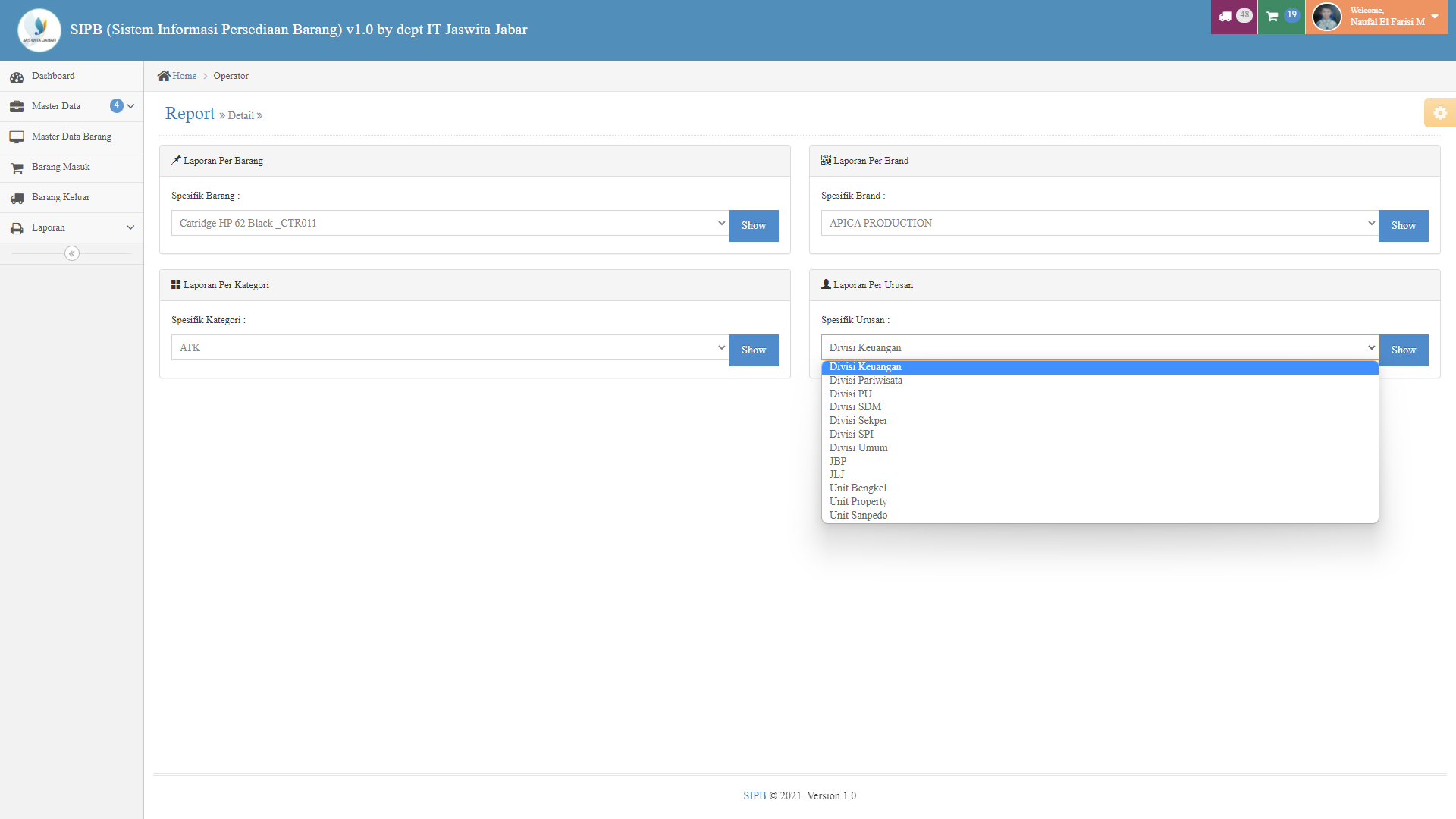The height and width of the screenshot is (819, 1456).
Task: Click the Home breadcrumb link
Action: click(x=184, y=76)
